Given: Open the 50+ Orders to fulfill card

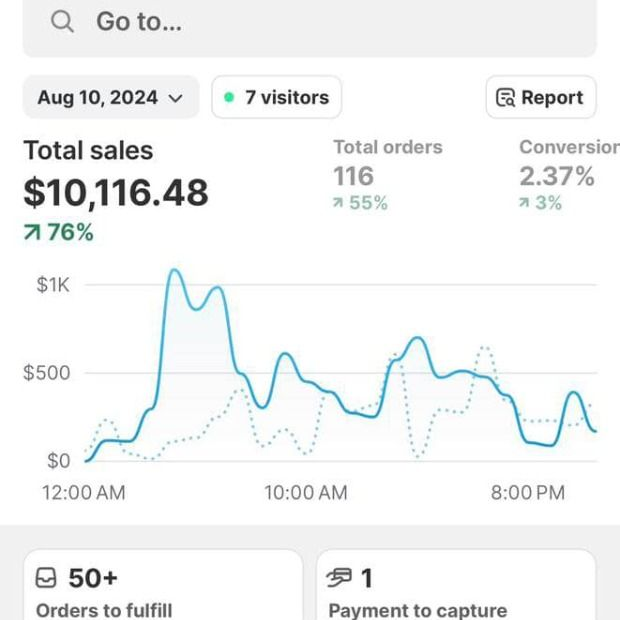Looking at the screenshot, I should pos(162,592).
